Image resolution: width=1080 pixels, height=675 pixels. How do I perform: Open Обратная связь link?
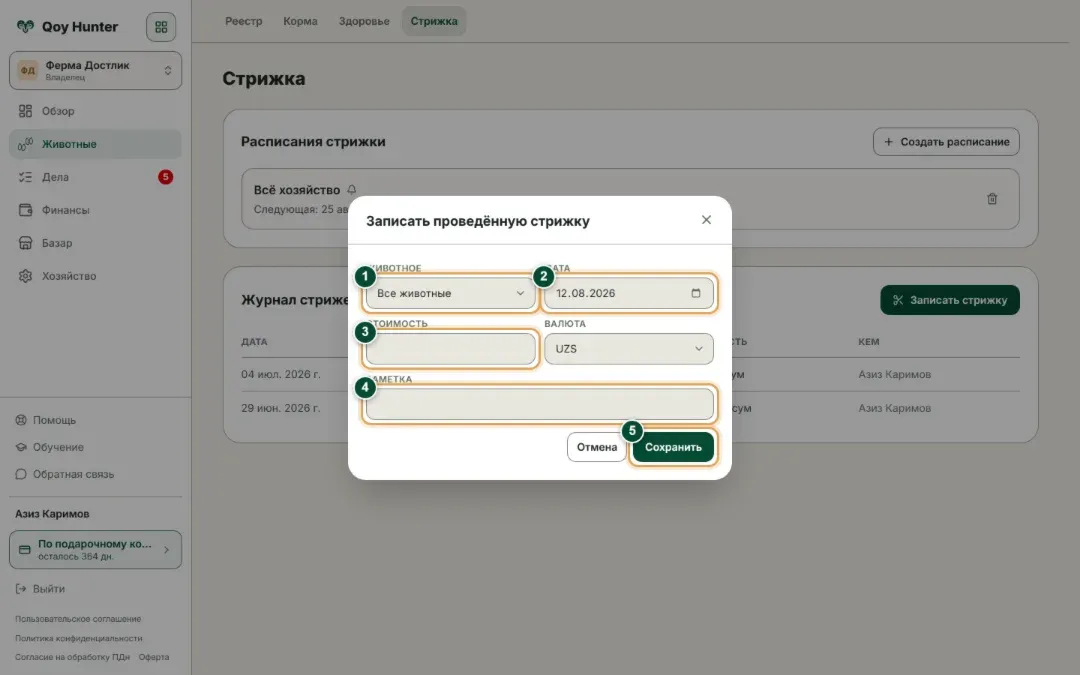[74, 474]
